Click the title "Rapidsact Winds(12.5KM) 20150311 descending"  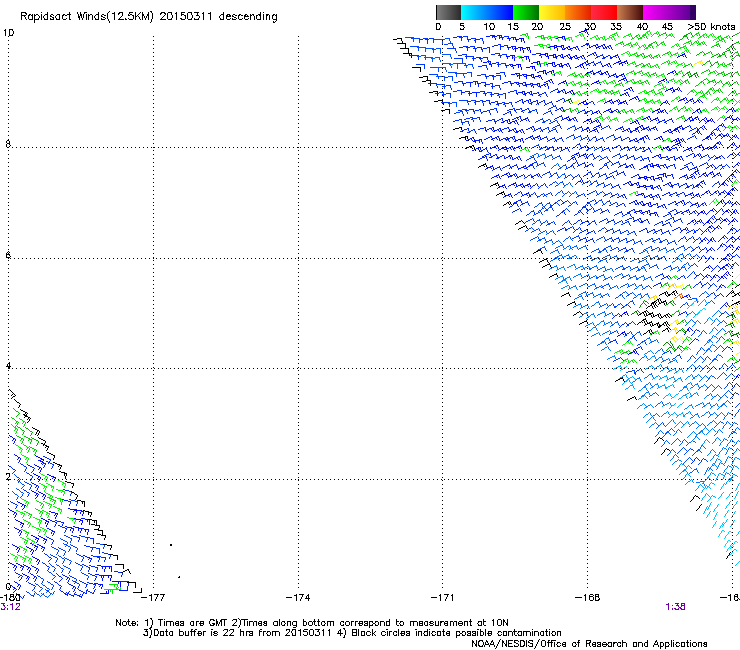(x=149, y=17)
